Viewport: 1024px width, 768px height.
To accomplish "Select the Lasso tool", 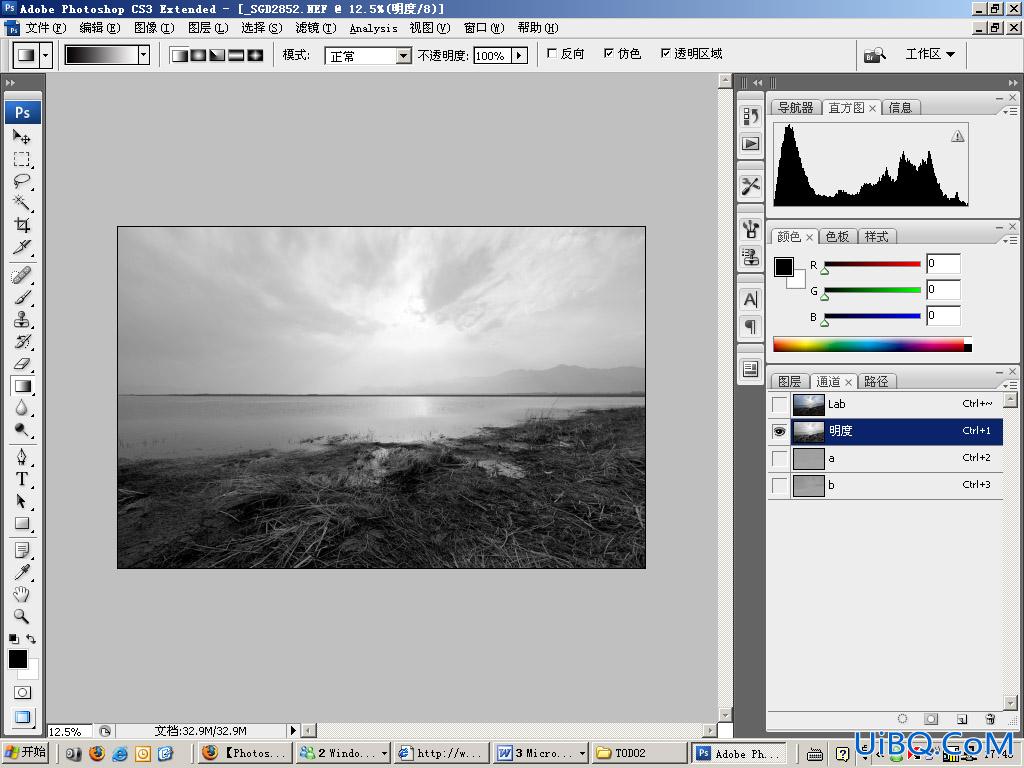I will (x=22, y=181).
